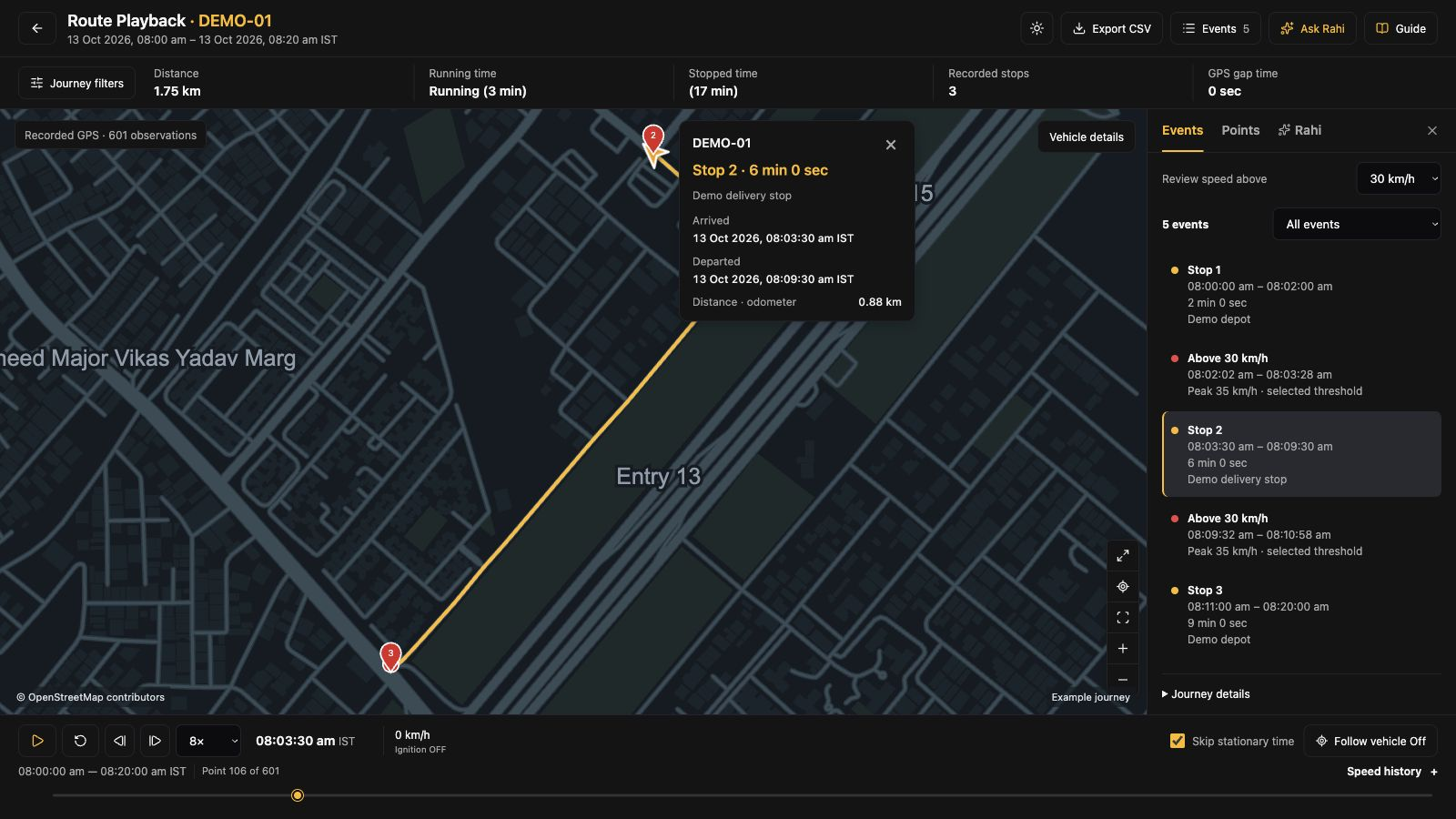Select the Events tab
Image resolution: width=1456 pixels, height=819 pixels.
pyautogui.click(x=1182, y=130)
